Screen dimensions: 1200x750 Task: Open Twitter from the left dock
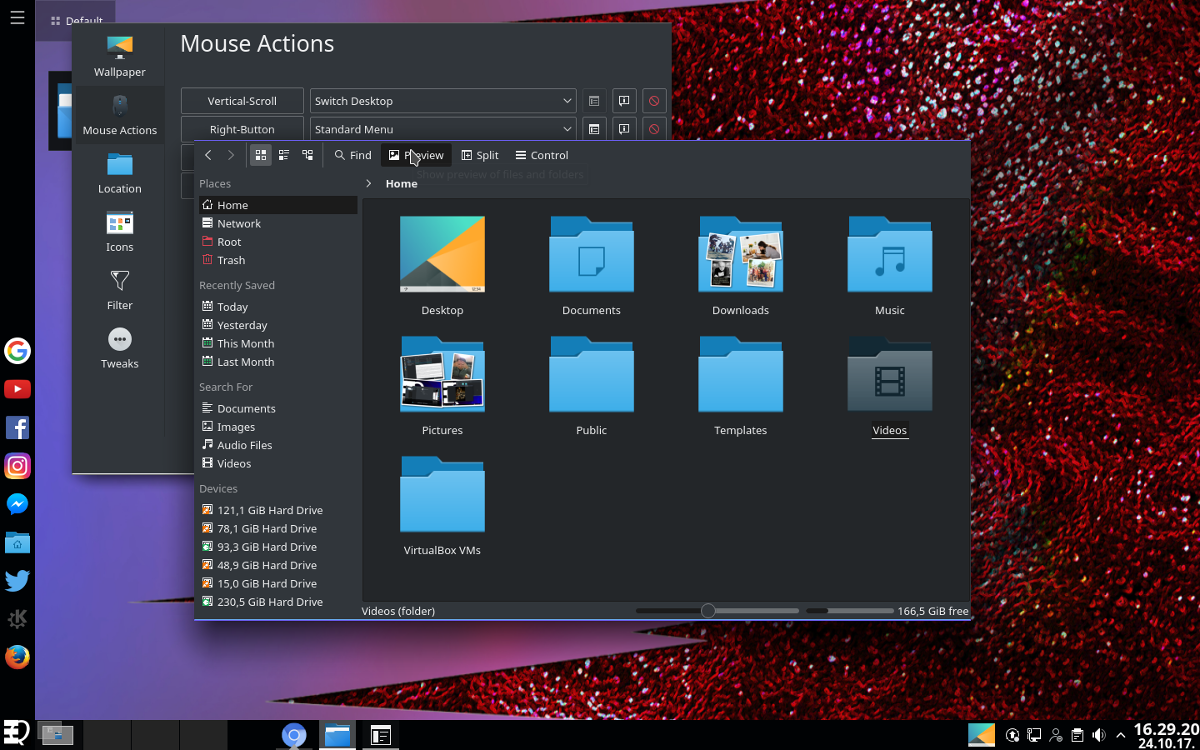(x=17, y=581)
